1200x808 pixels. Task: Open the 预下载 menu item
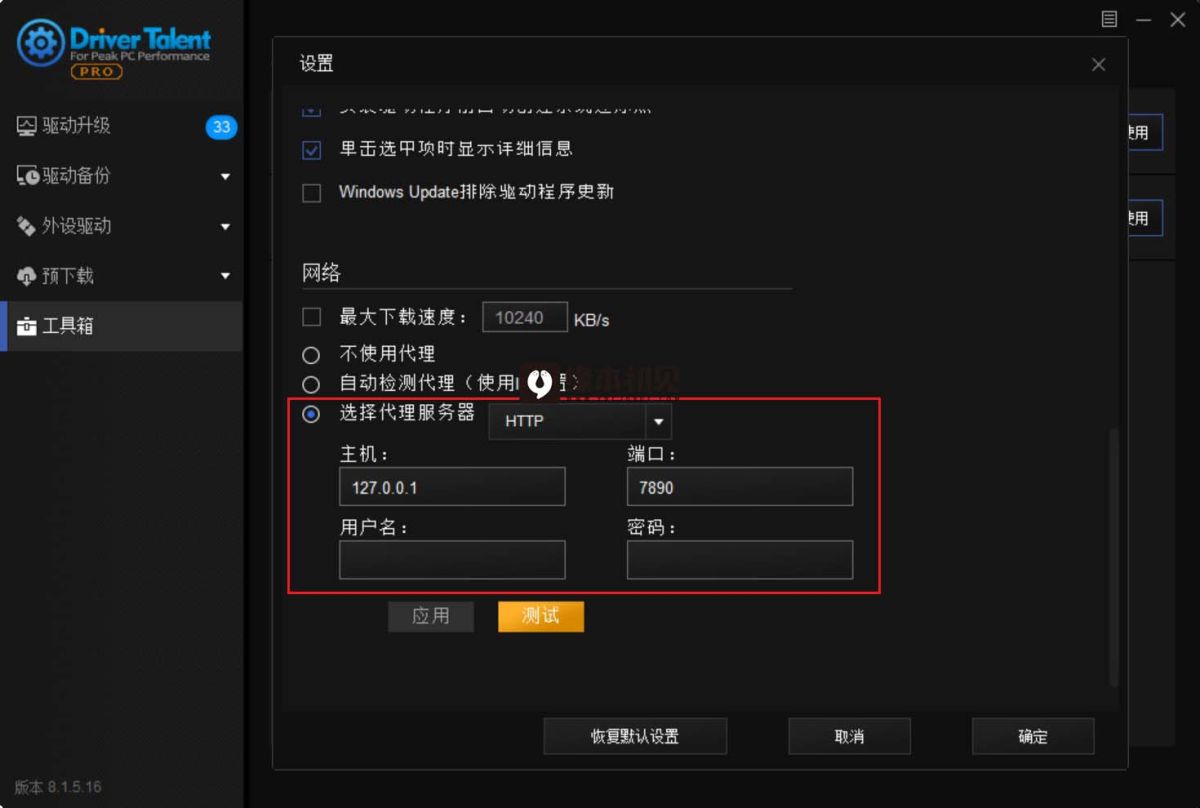[x=121, y=276]
